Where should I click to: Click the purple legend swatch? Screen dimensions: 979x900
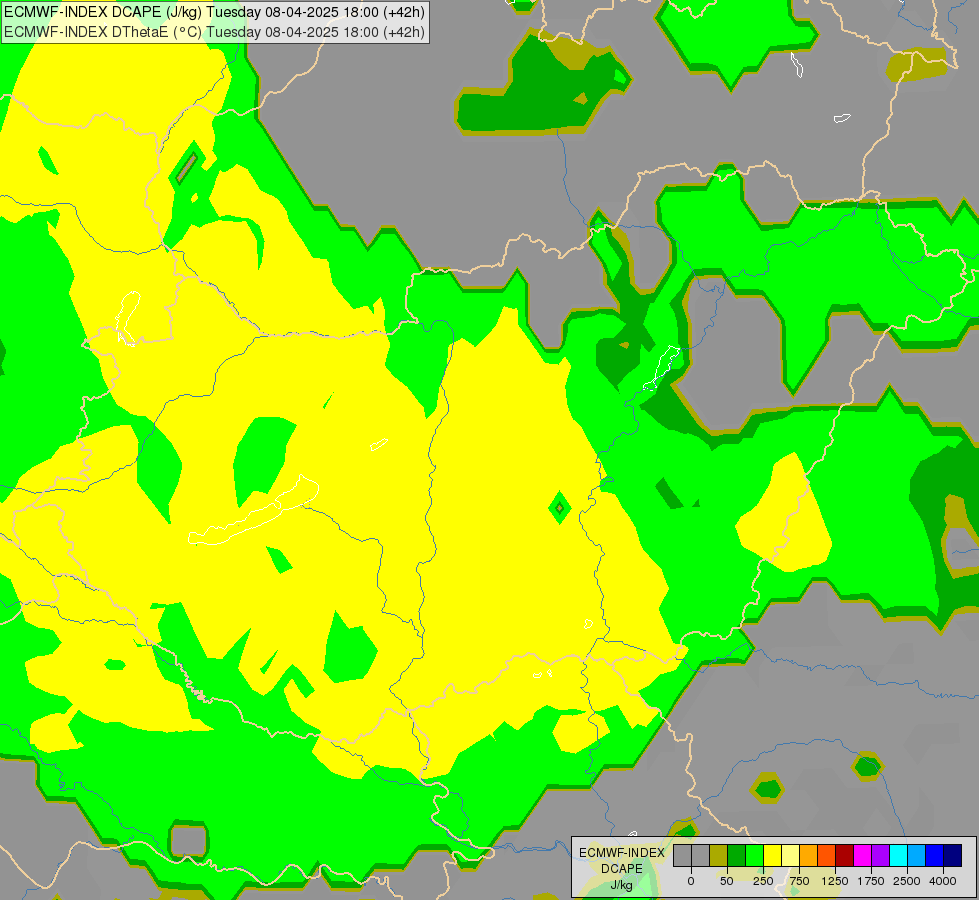[x=881, y=856]
